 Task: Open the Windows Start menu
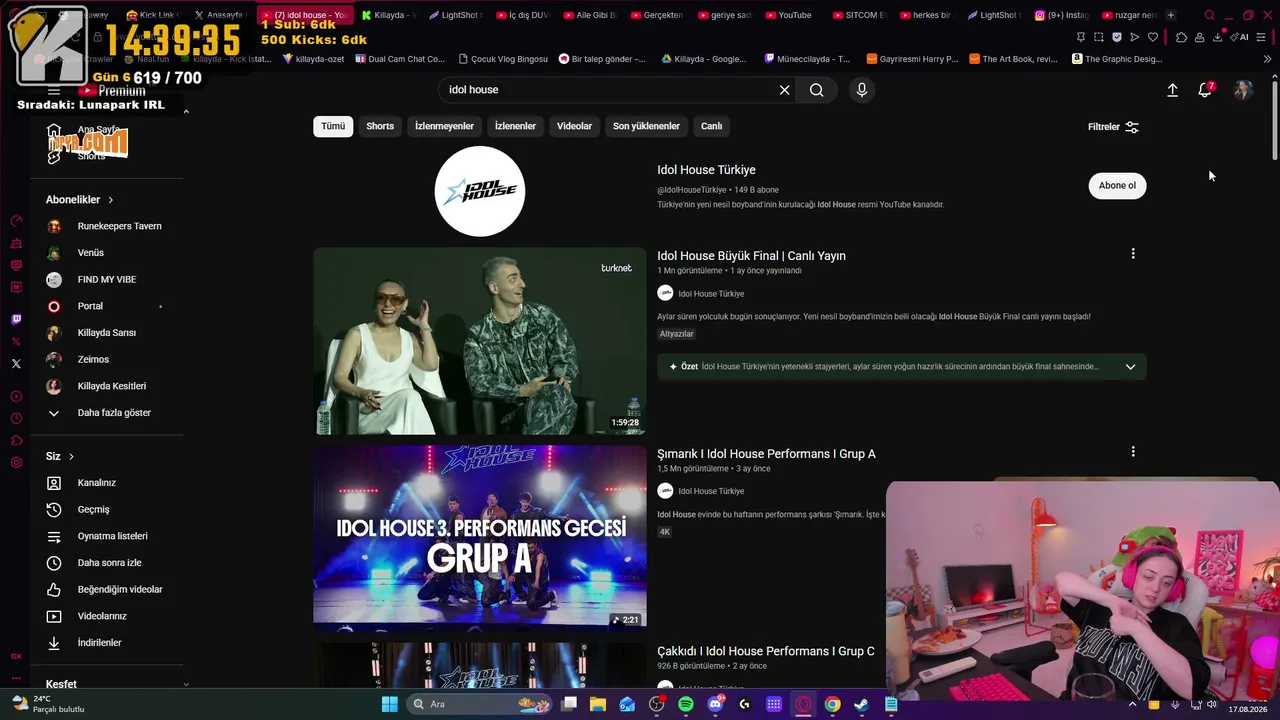[x=390, y=704]
